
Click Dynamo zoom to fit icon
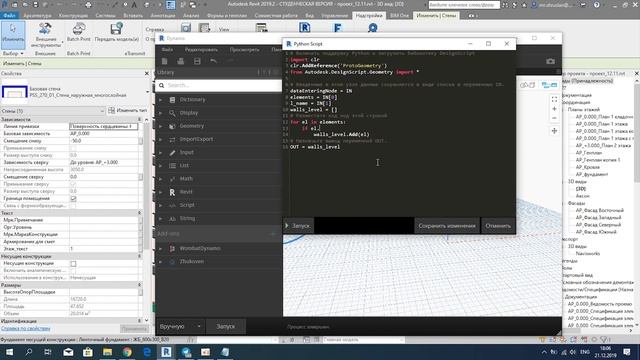(x=554, y=99)
